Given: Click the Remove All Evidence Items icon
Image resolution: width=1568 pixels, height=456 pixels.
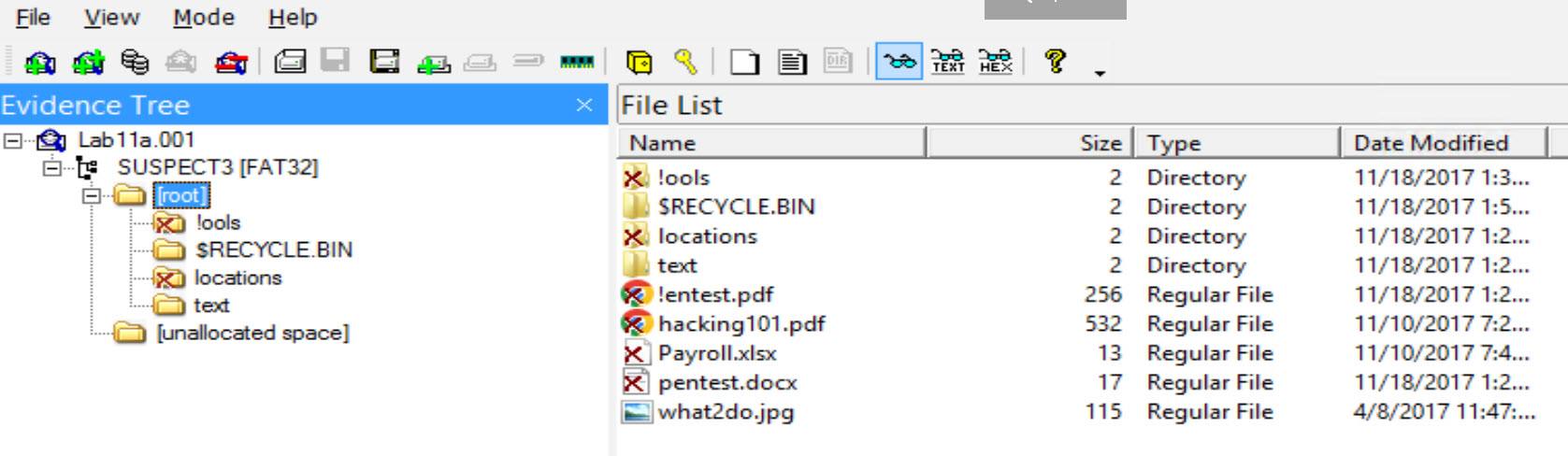Looking at the screenshot, I should pyautogui.click(x=230, y=63).
